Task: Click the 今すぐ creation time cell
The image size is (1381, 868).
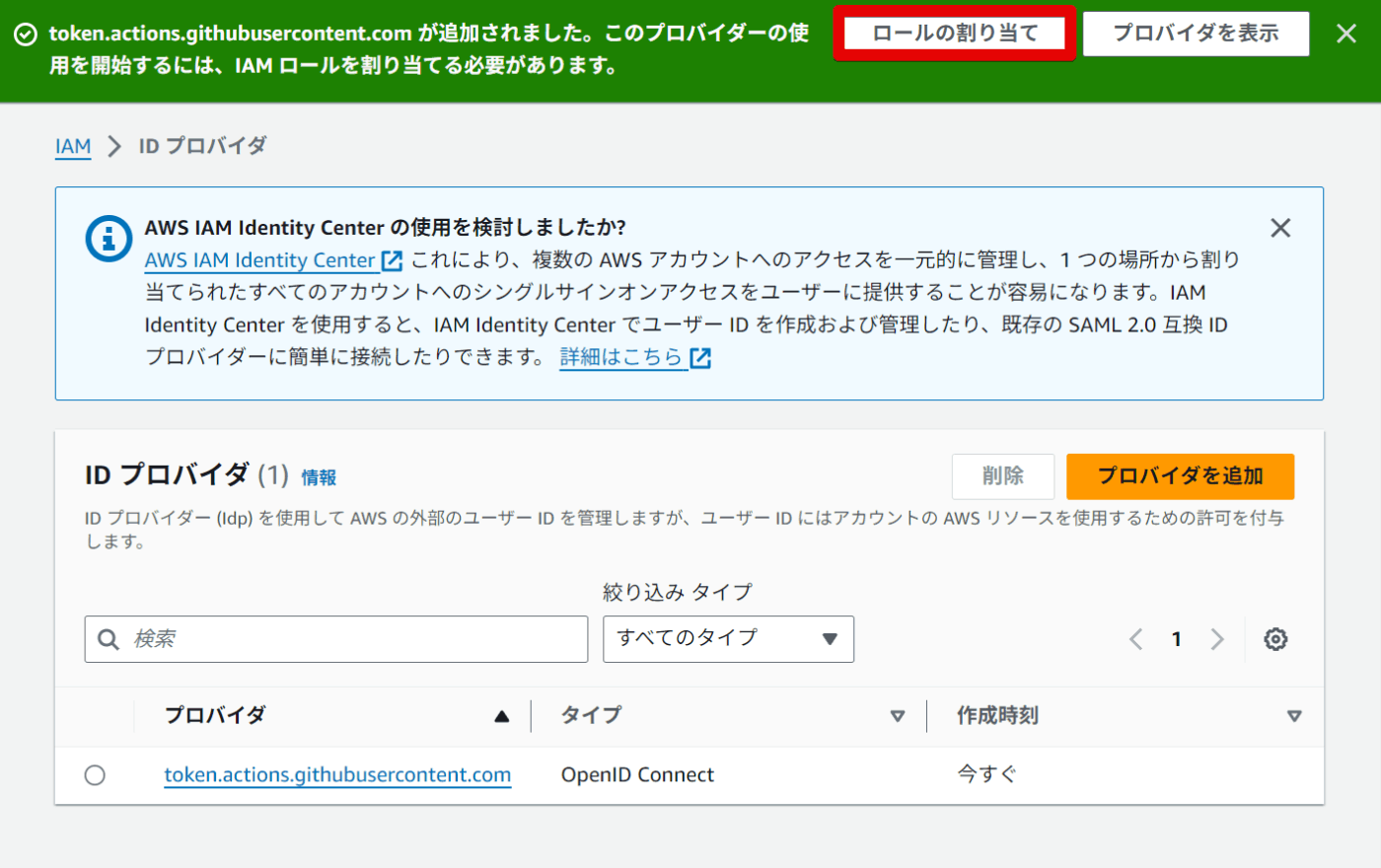Action: click(986, 775)
